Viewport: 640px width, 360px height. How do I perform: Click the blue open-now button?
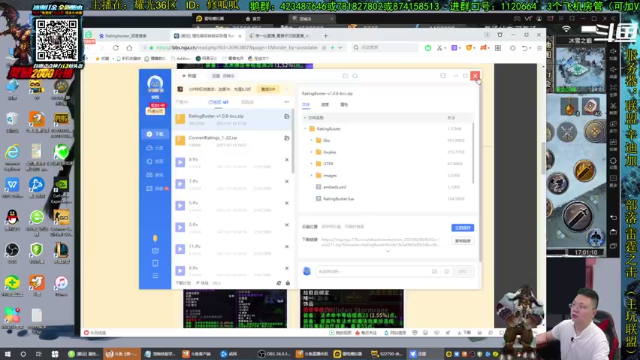coord(462,228)
